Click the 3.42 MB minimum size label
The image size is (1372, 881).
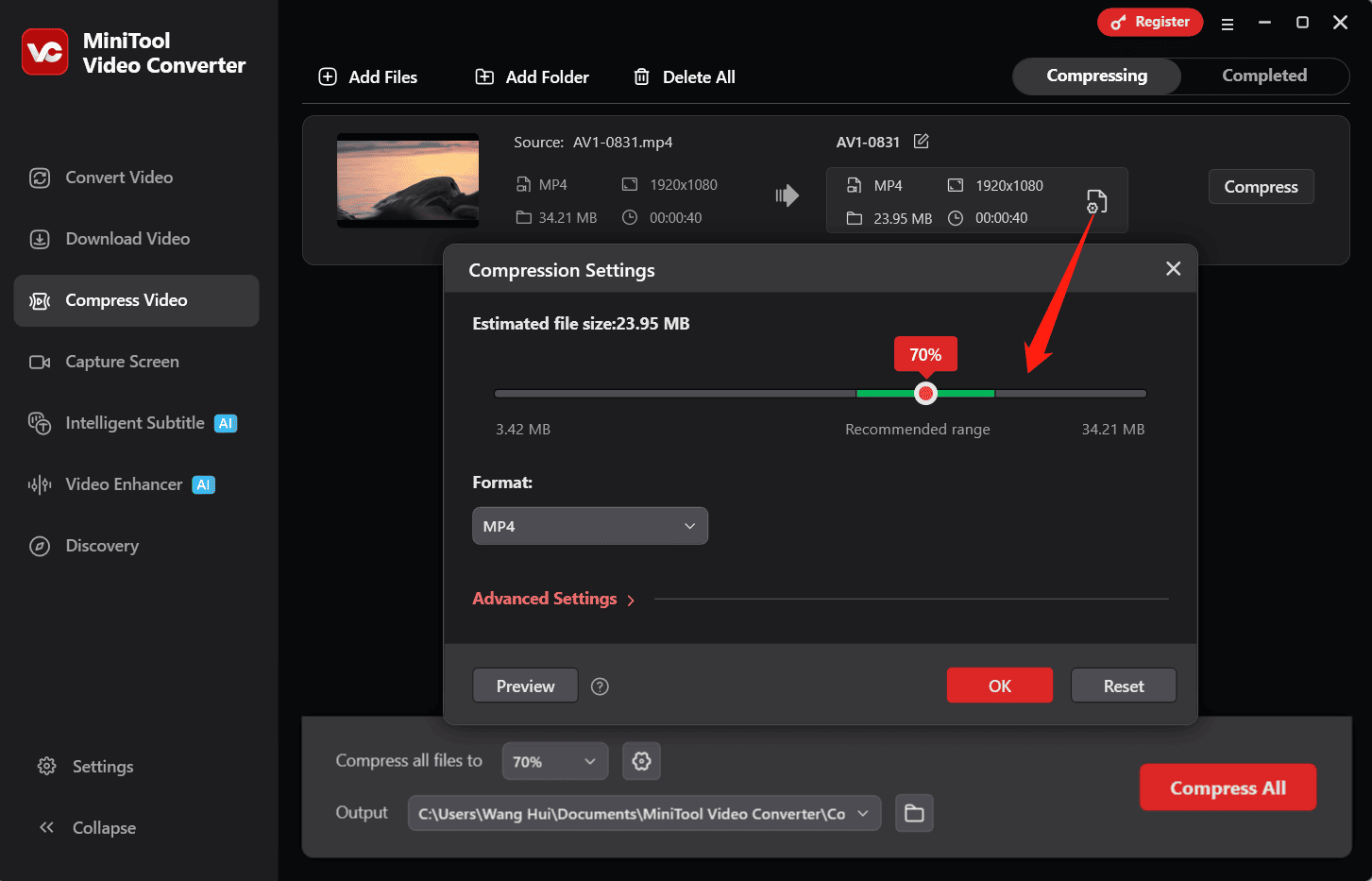[x=523, y=430]
